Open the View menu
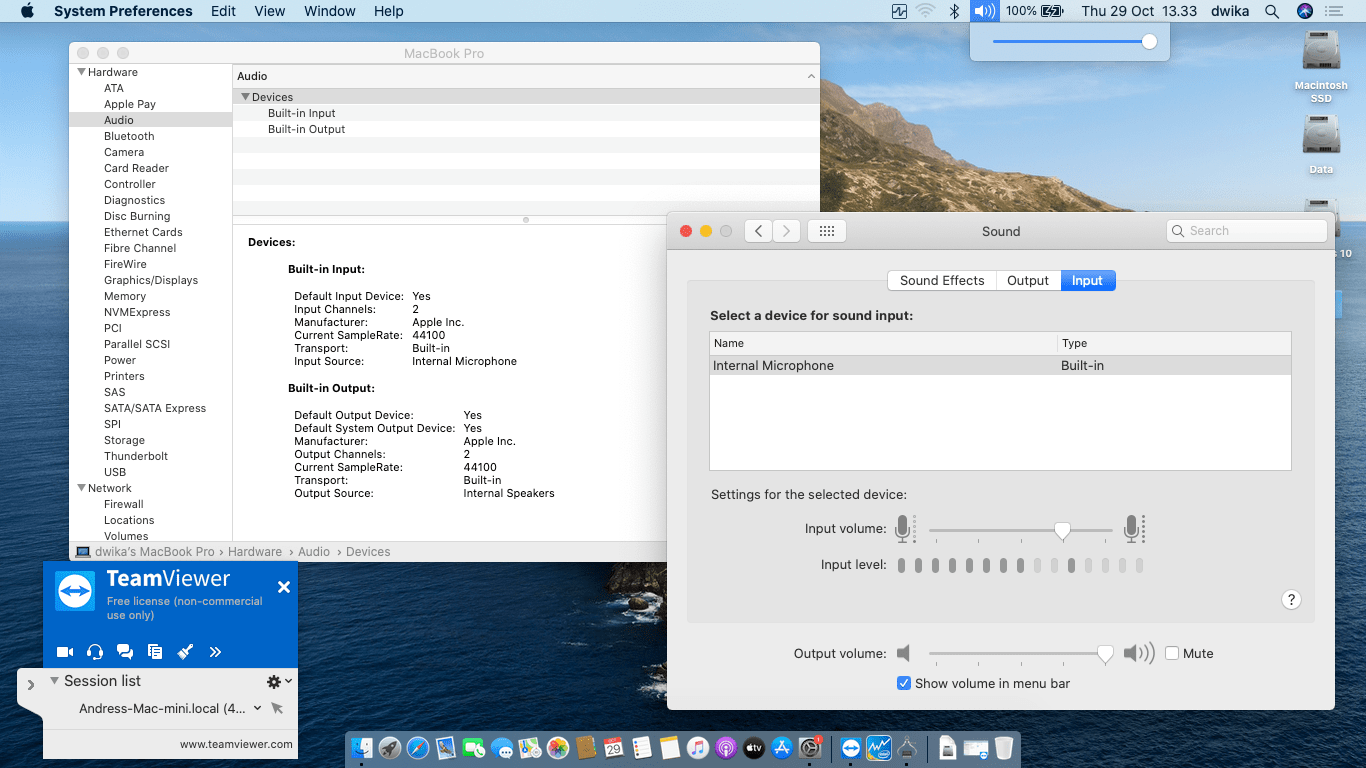Image resolution: width=1366 pixels, height=768 pixels. click(x=270, y=11)
